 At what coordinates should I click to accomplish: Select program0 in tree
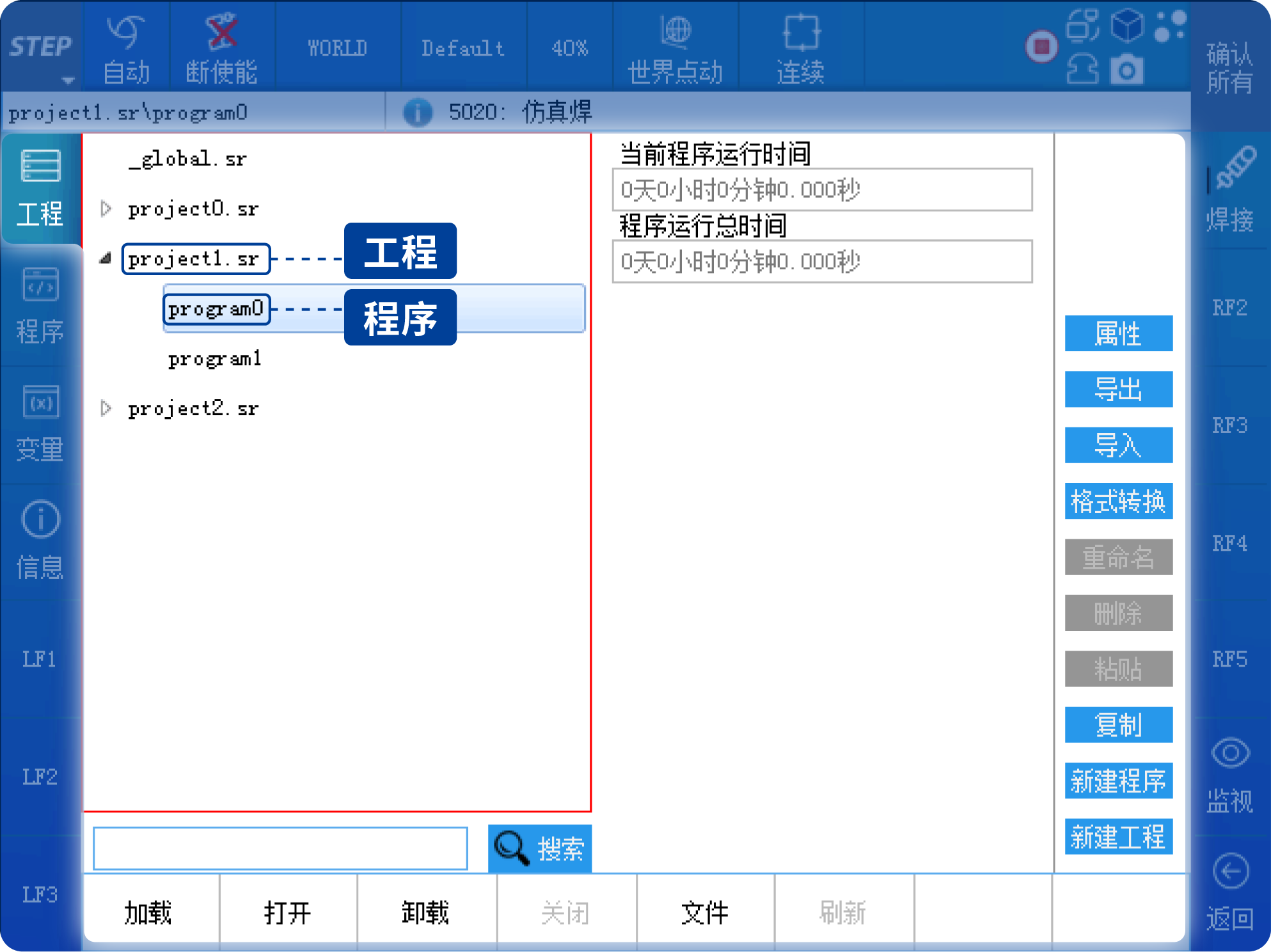pos(216,309)
